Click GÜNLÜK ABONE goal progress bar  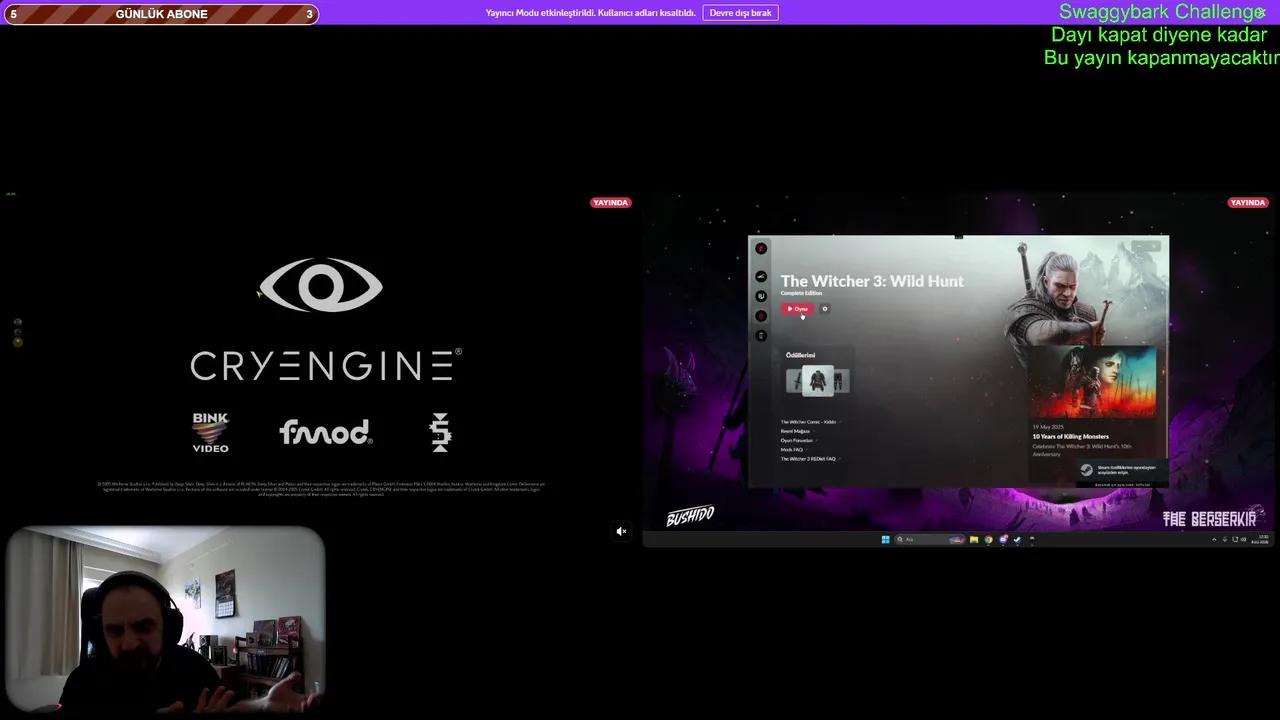point(161,14)
